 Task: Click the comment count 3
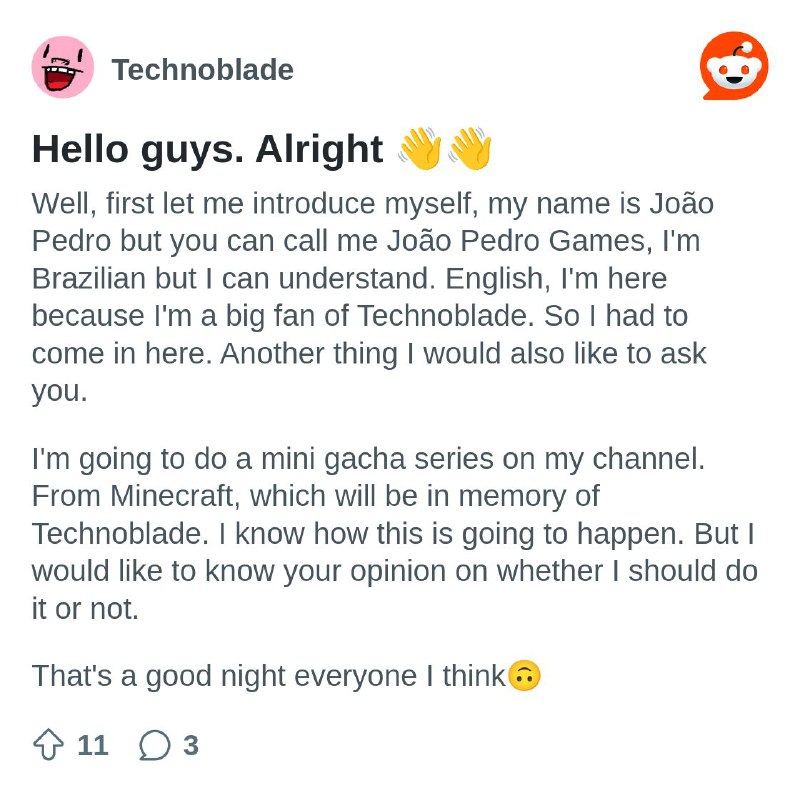(191, 745)
